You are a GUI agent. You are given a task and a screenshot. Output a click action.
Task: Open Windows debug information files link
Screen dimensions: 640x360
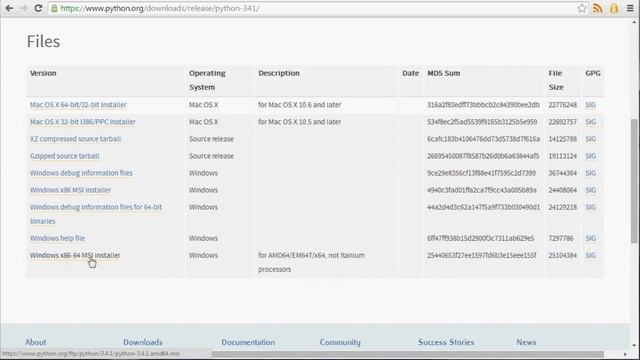[81, 173]
